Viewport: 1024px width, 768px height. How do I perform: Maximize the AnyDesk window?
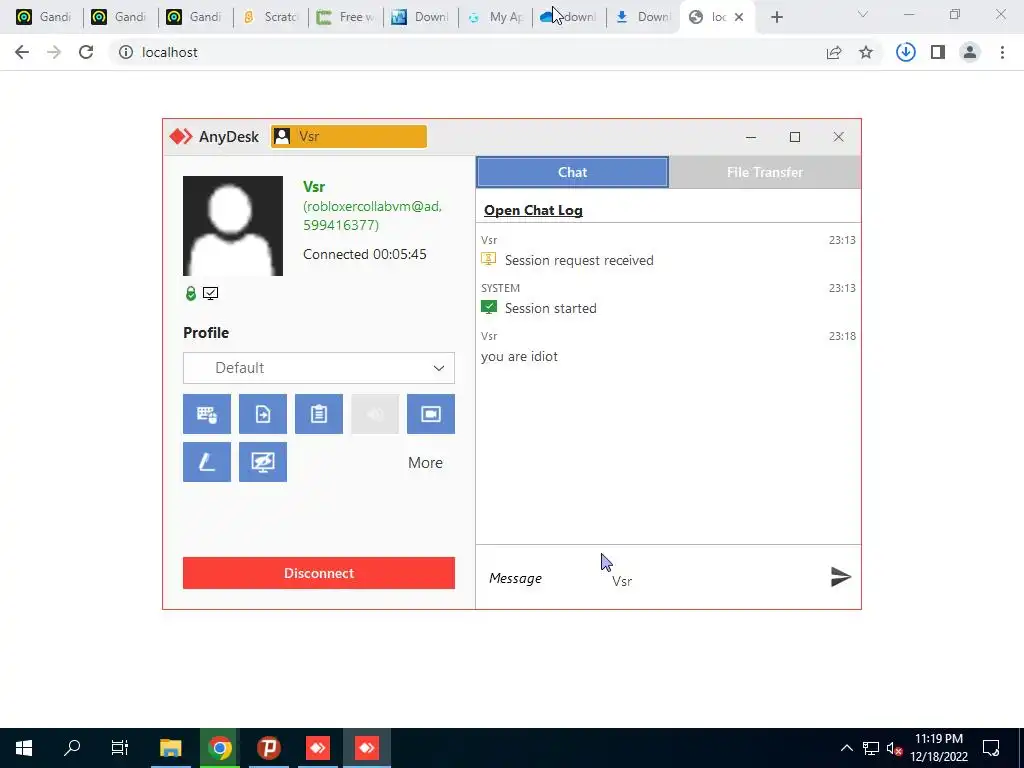point(795,136)
